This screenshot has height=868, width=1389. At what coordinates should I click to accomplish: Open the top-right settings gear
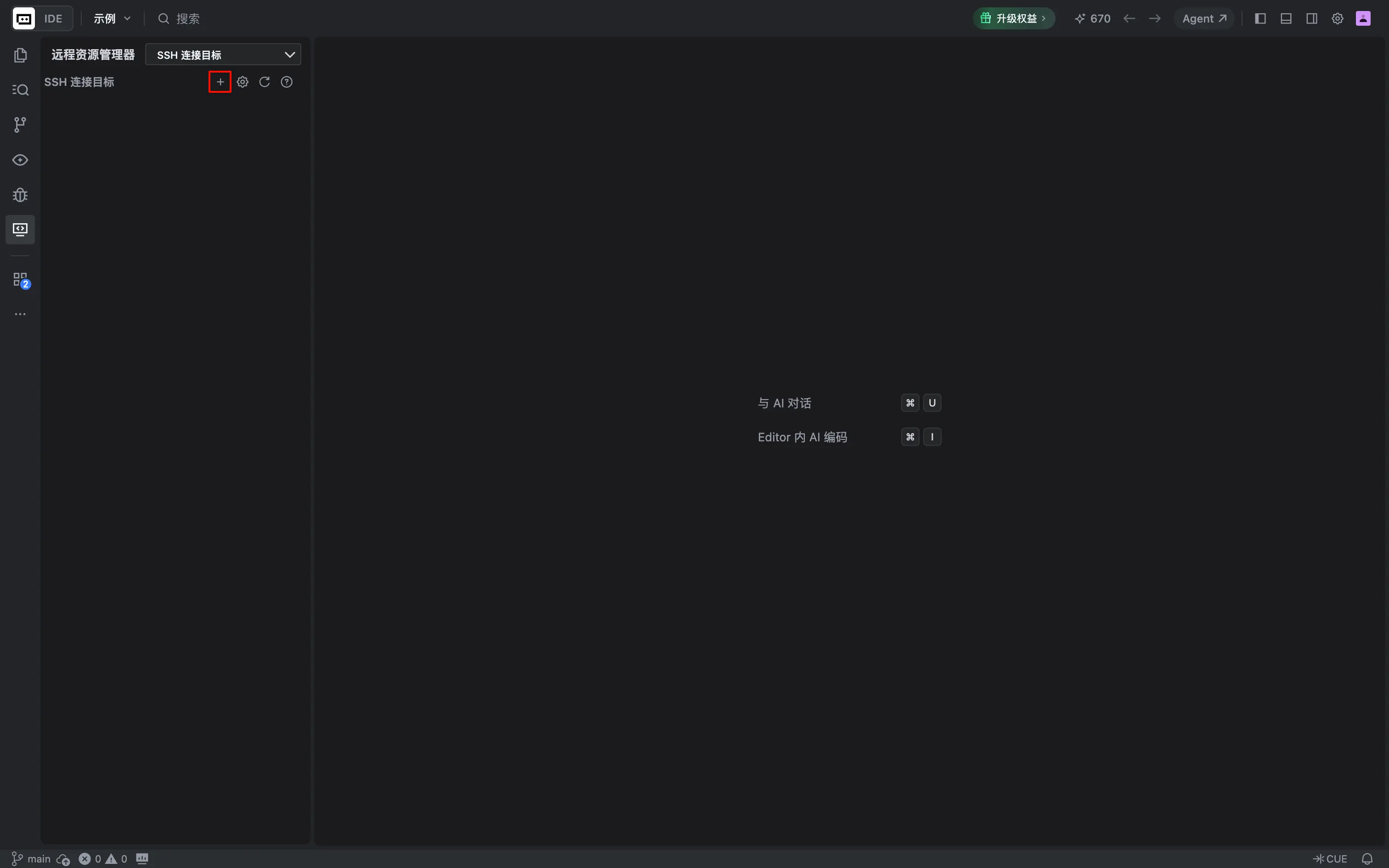tap(1338, 18)
